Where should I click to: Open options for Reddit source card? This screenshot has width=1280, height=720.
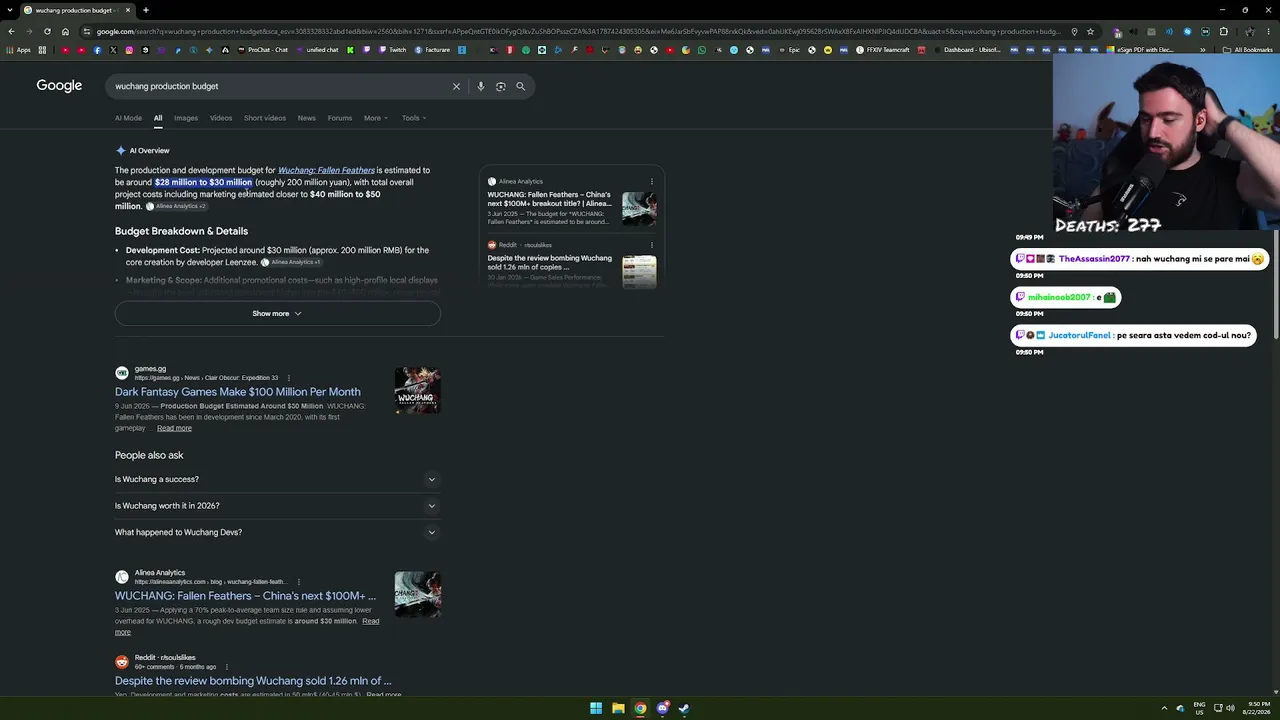(x=652, y=245)
